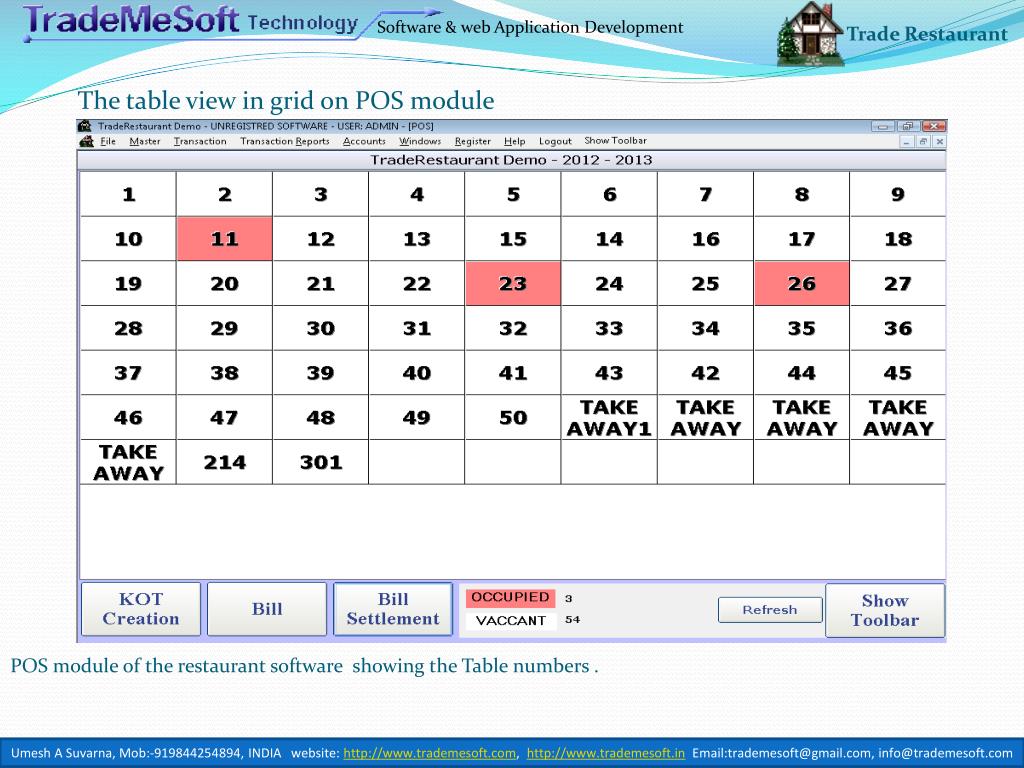Screen dimensions: 1024x768
Task: Minimize the inner POS child window
Action: 907,142
